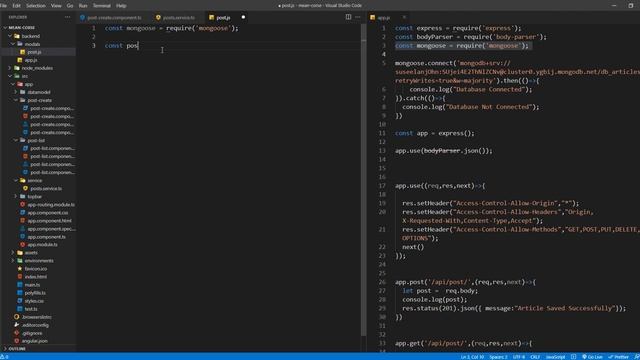This screenshot has width=640, height=360.
Task: Open the Terminal menu
Action: [x=102, y=6]
